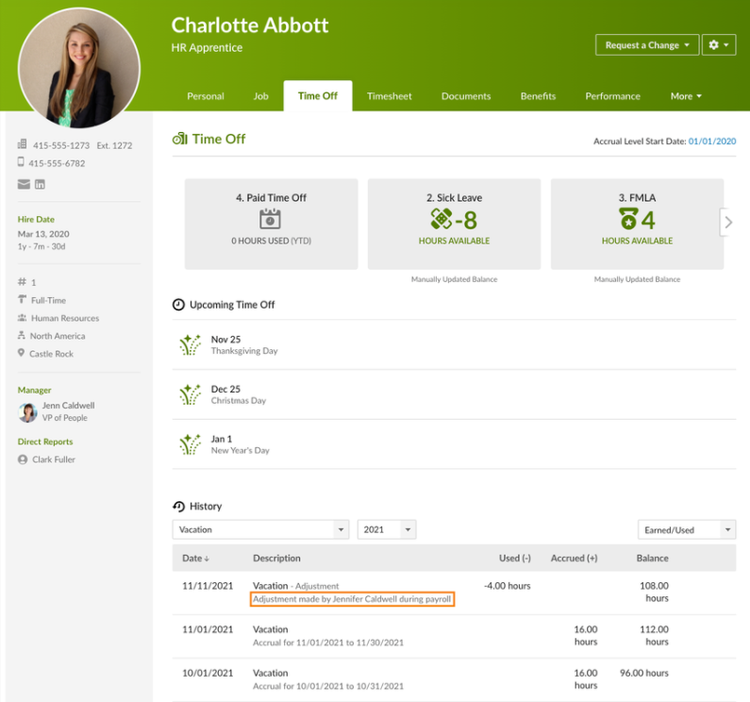Open the More tab menu
This screenshot has width=750, height=702.
[x=685, y=96]
